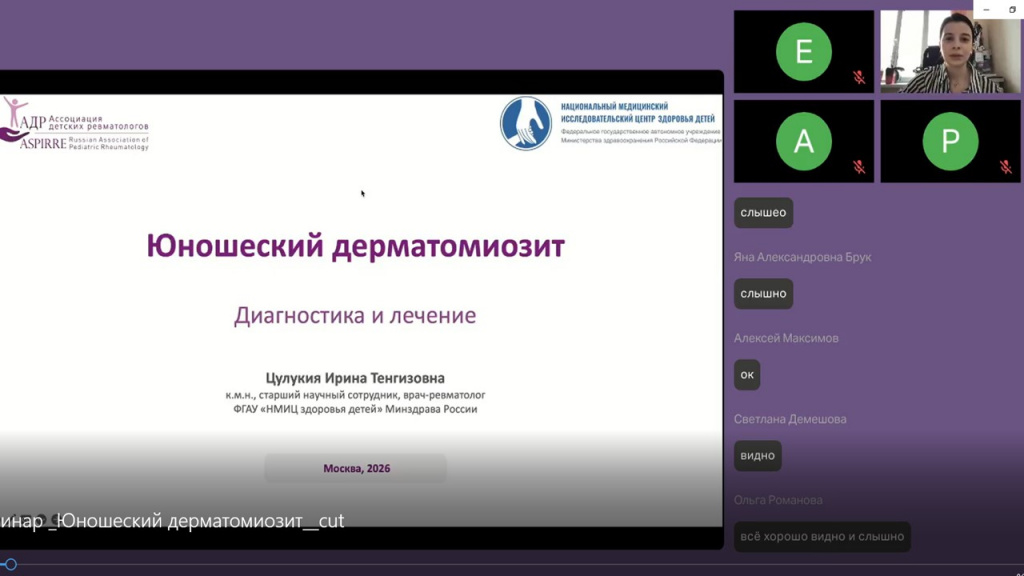Click the subtitle 'Диагностика и лечение'
Image resolution: width=1024 pixels, height=576 pixels.
pos(355,315)
